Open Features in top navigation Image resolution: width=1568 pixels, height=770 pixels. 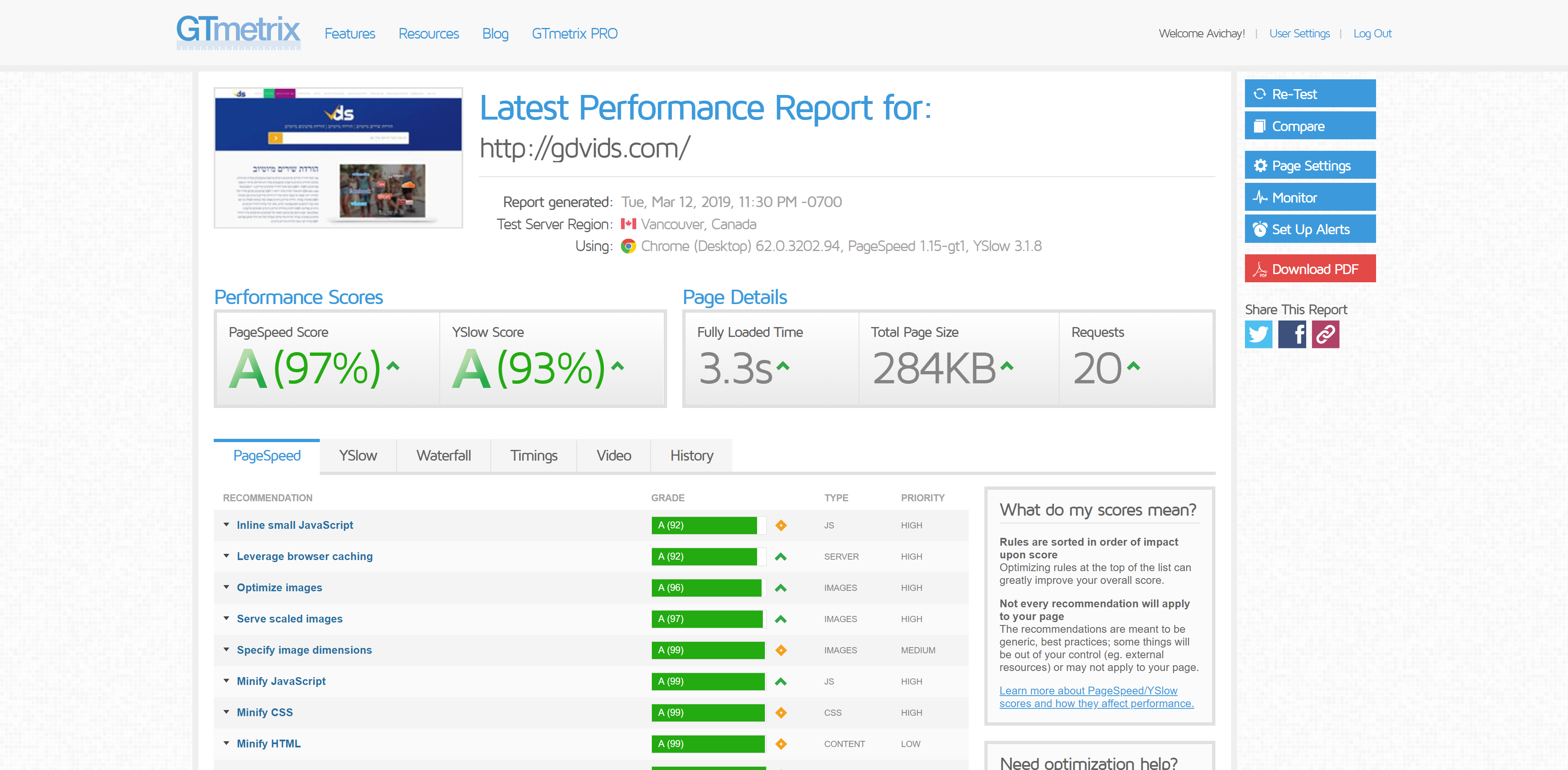coord(350,33)
